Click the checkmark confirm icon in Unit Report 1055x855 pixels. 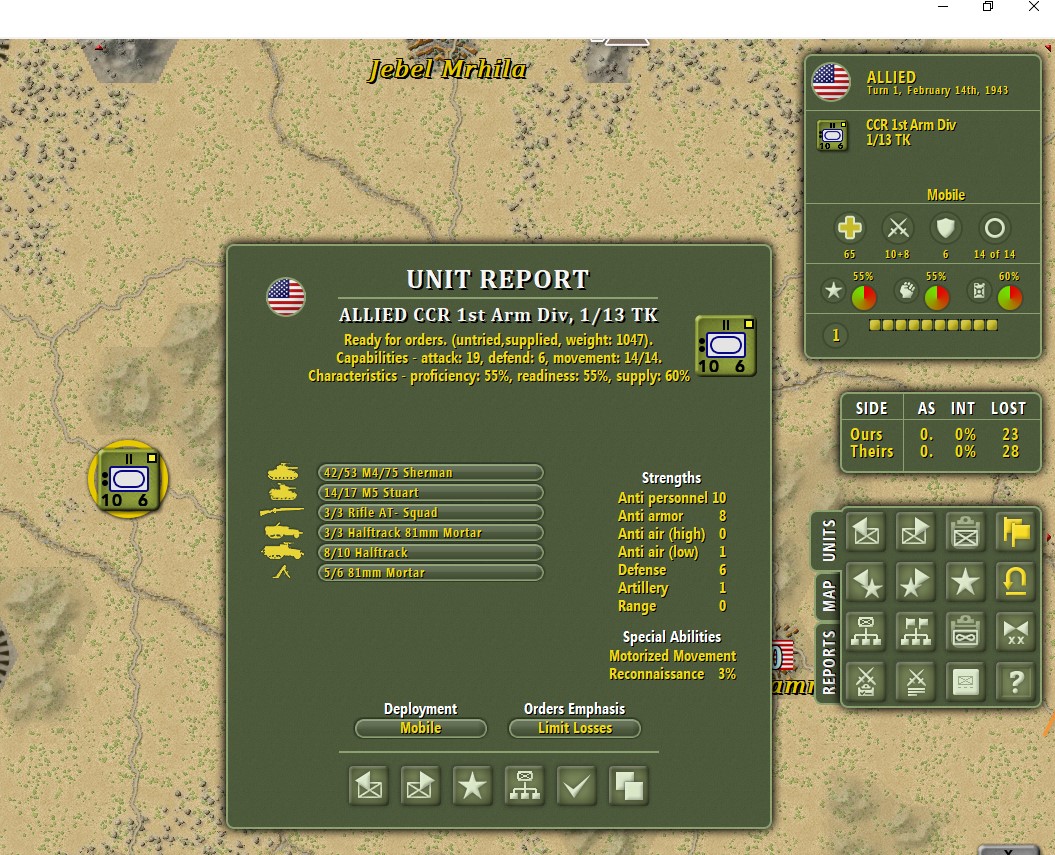tap(577, 785)
